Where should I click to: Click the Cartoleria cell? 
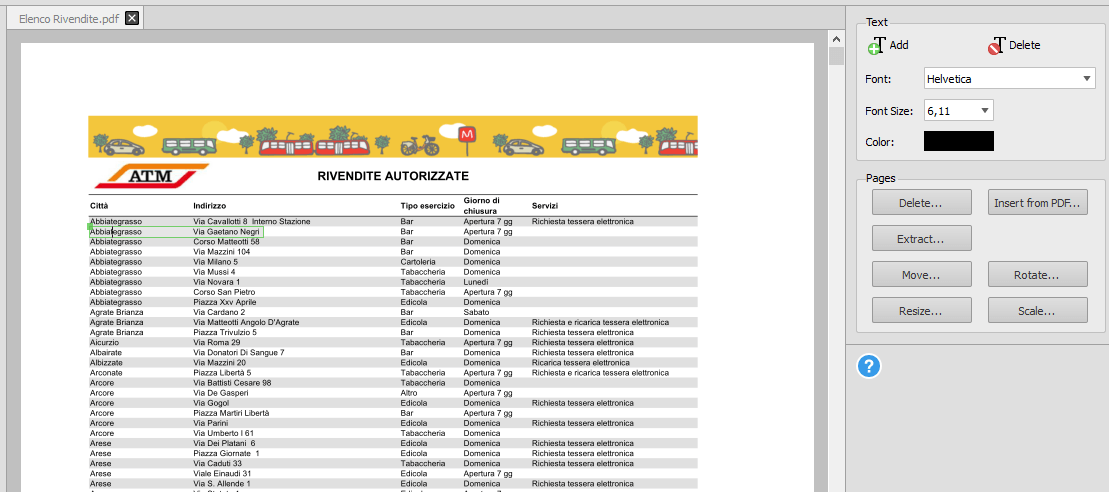418,262
